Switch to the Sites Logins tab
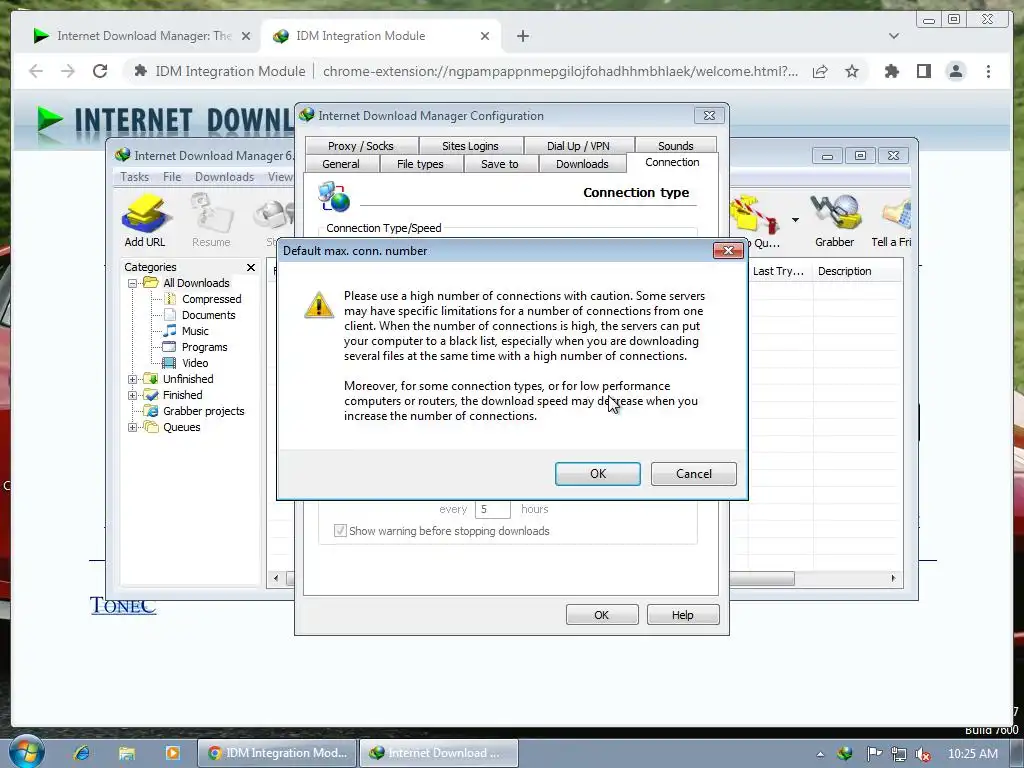 click(470, 146)
